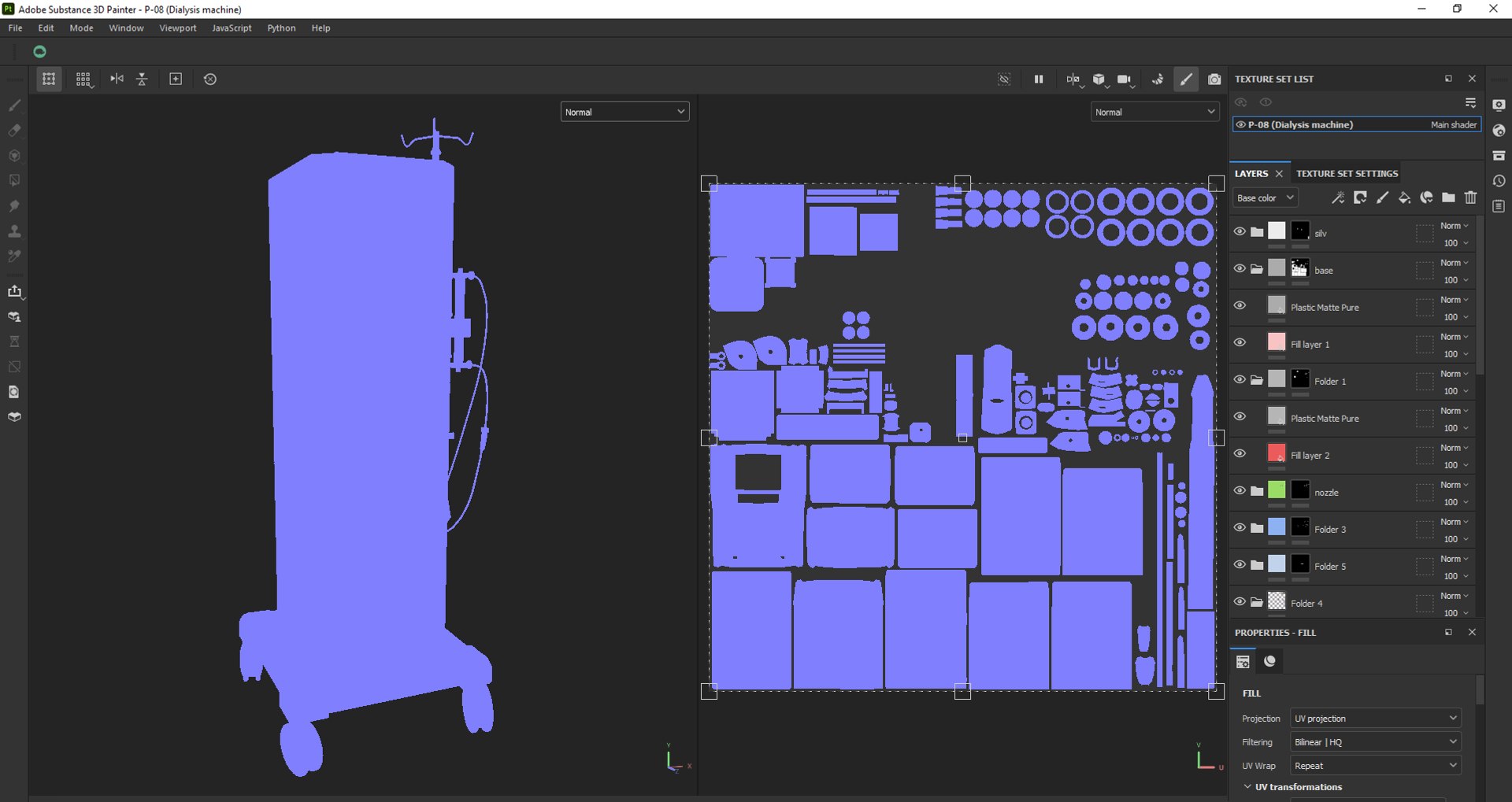
Task: Add a new folder in Layers panel
Action: [x=1448, y=198]
